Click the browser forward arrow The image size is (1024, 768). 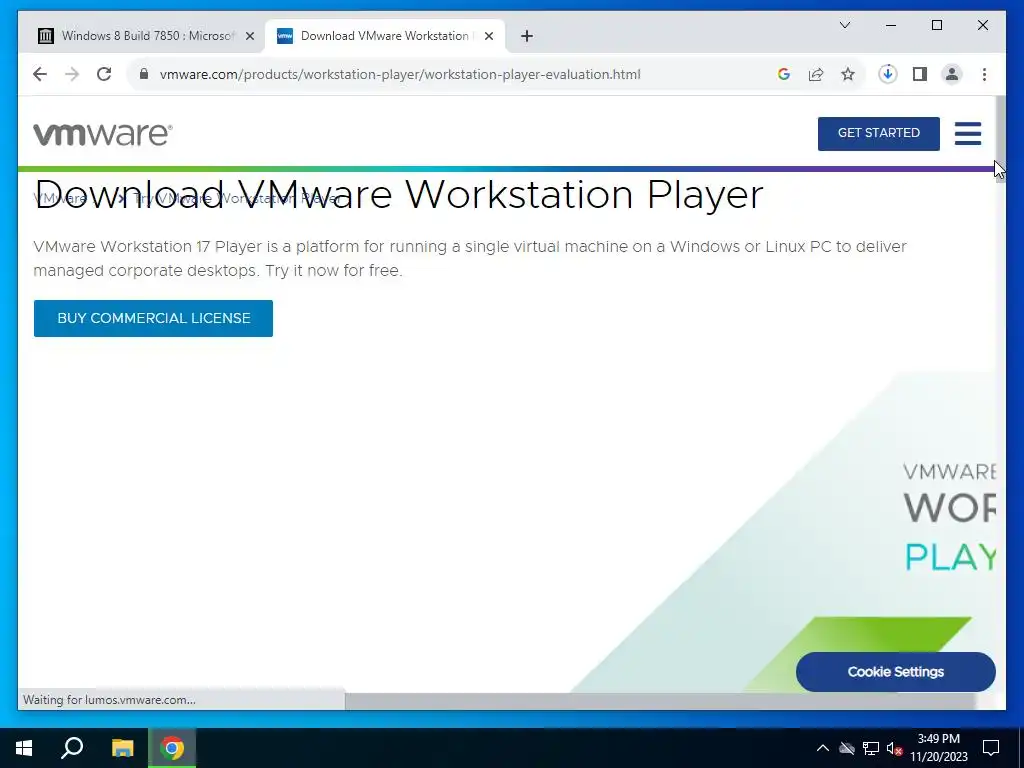pyautogui.click(x=72, y=74)
